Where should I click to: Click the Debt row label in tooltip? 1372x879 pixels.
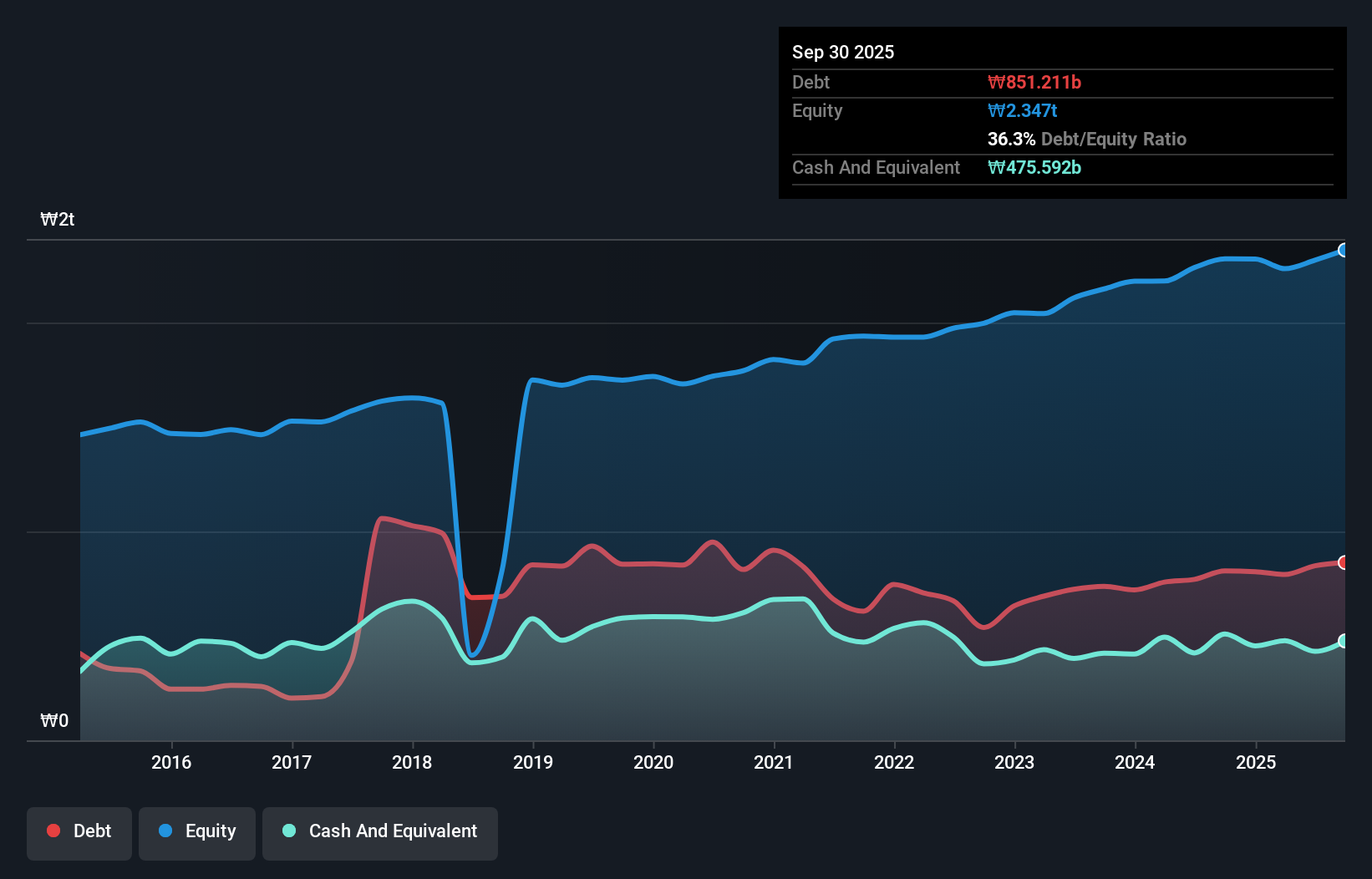point(810,82)
